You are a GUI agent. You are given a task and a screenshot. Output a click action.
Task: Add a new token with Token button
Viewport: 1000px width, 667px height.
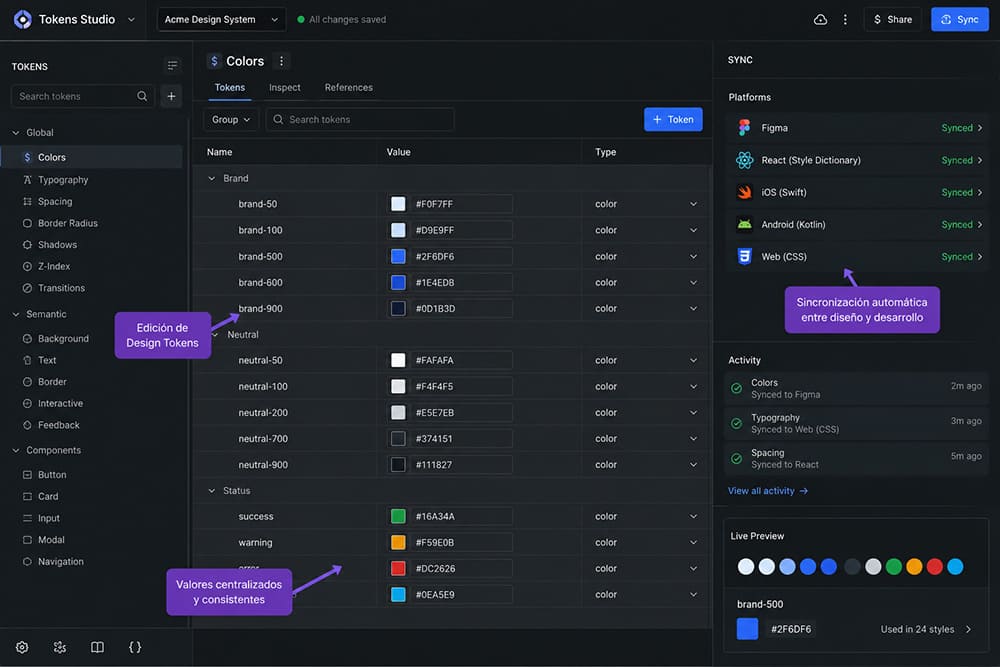point(673,120)
